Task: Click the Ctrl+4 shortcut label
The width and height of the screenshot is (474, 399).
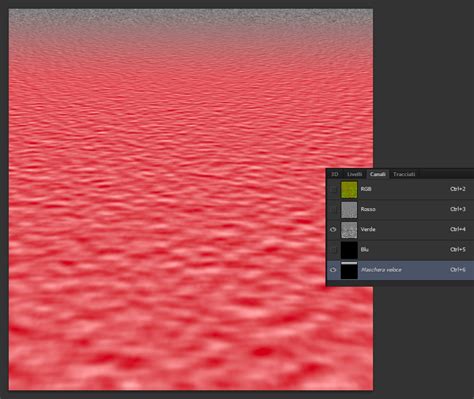Action: [x=458, y=229]
